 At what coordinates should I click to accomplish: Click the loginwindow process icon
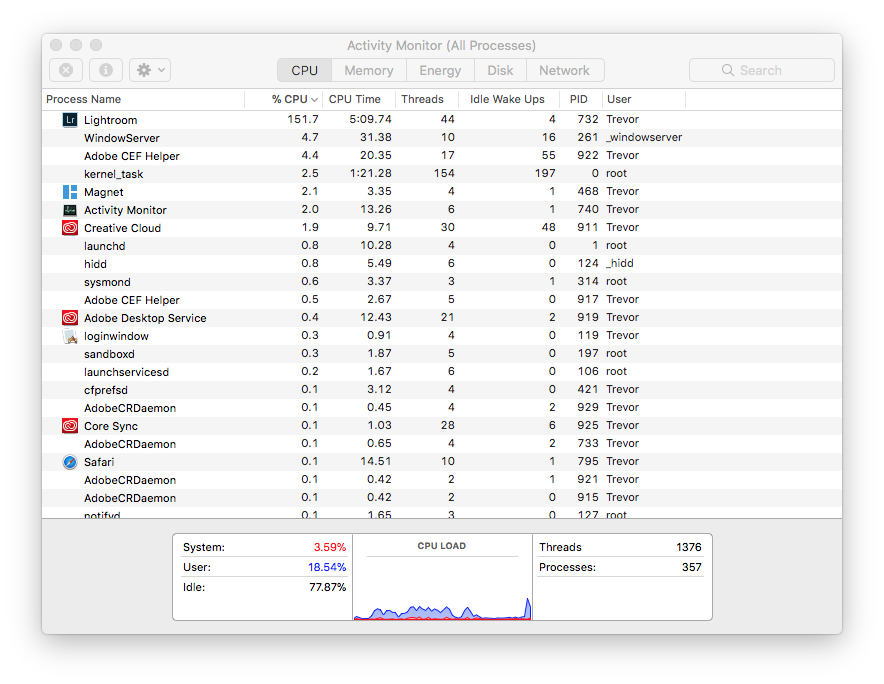pyautogui.click(x=69, y=335)
